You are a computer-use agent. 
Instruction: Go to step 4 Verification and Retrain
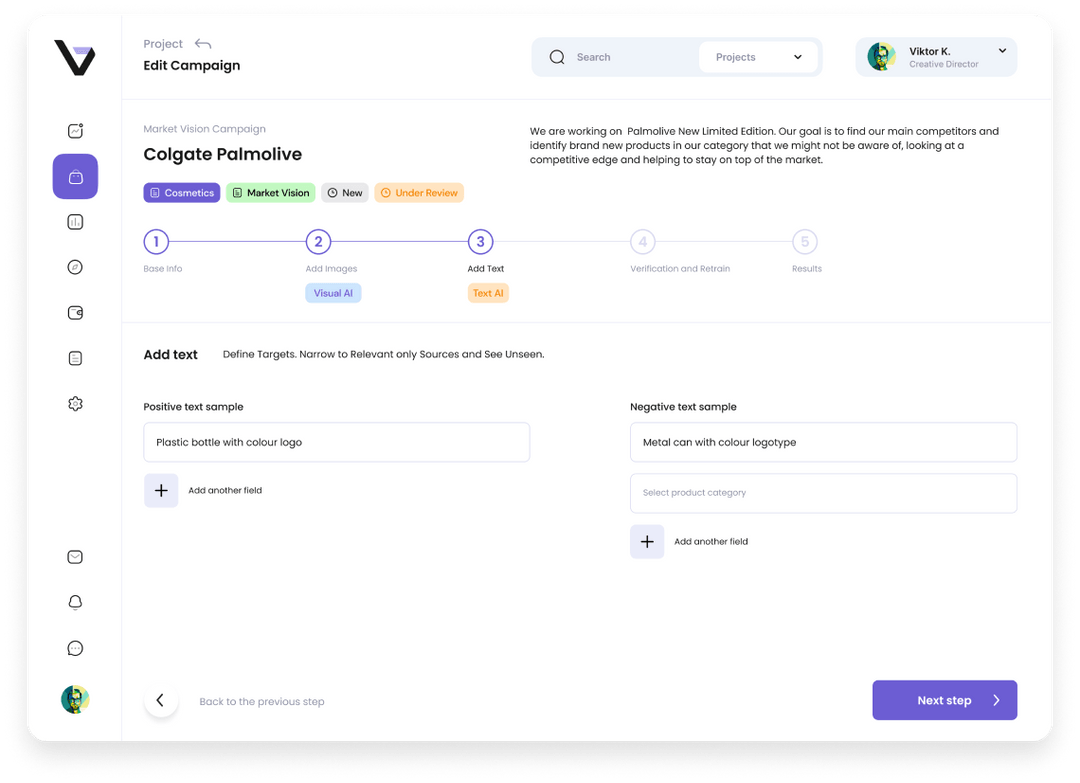[643, 242]
